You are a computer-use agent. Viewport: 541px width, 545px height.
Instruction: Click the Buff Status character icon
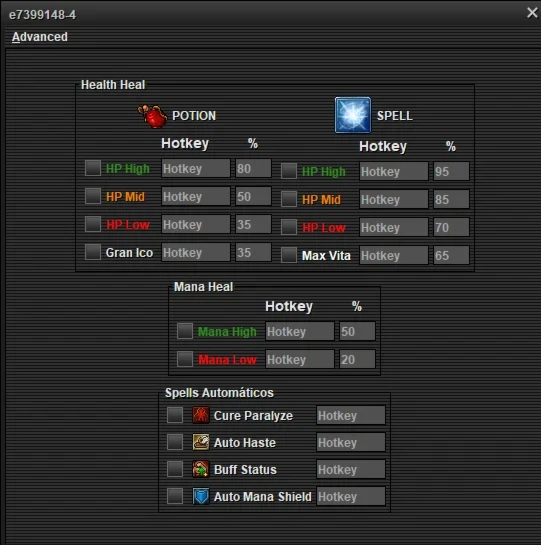click(x=201, y=469)
